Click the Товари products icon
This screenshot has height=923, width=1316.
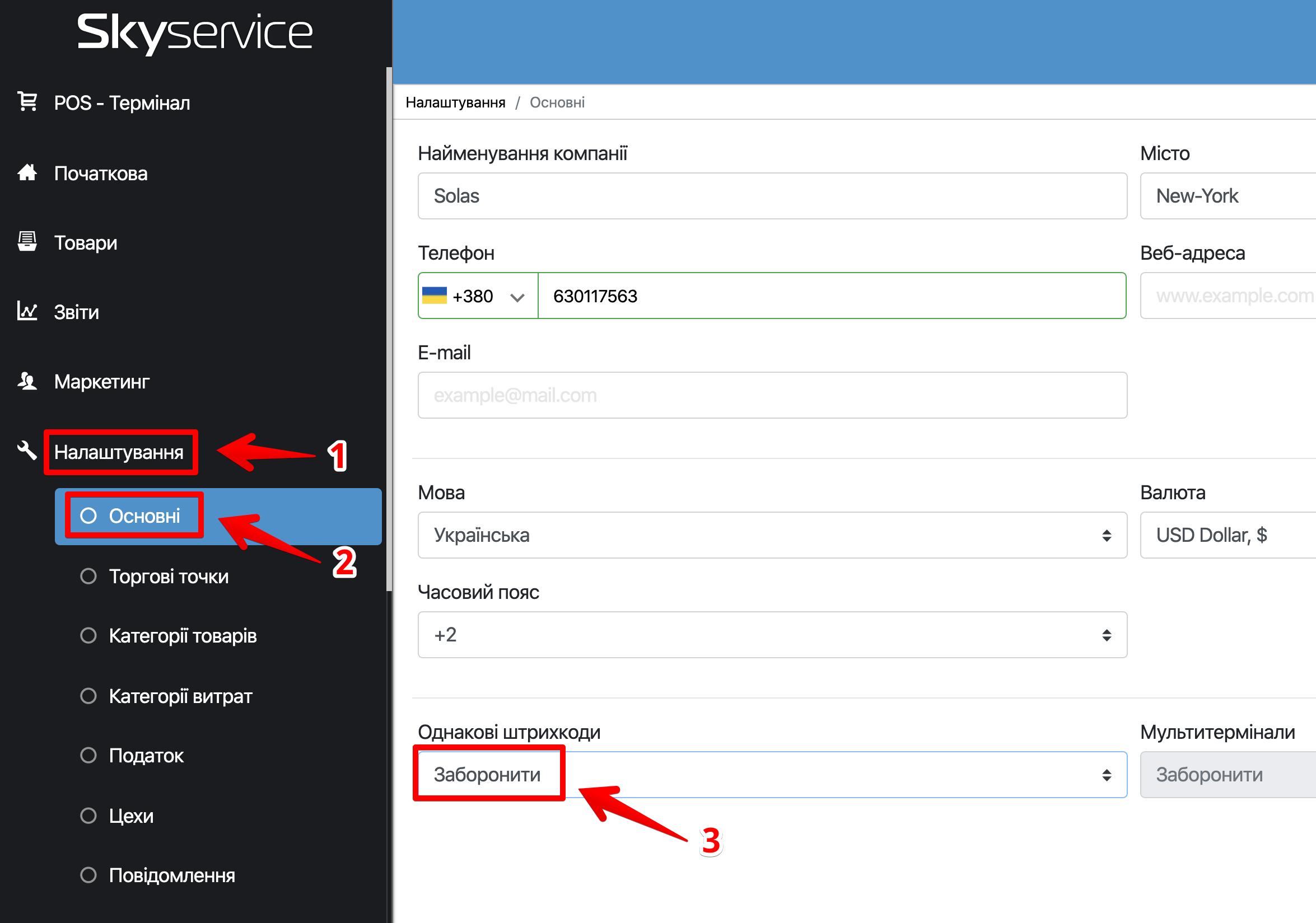pyautogui.click(x=27, y=242)
